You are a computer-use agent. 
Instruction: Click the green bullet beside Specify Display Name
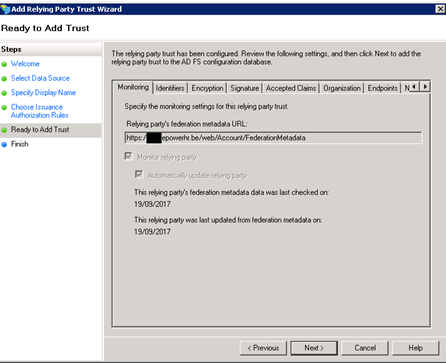[4, 93]
